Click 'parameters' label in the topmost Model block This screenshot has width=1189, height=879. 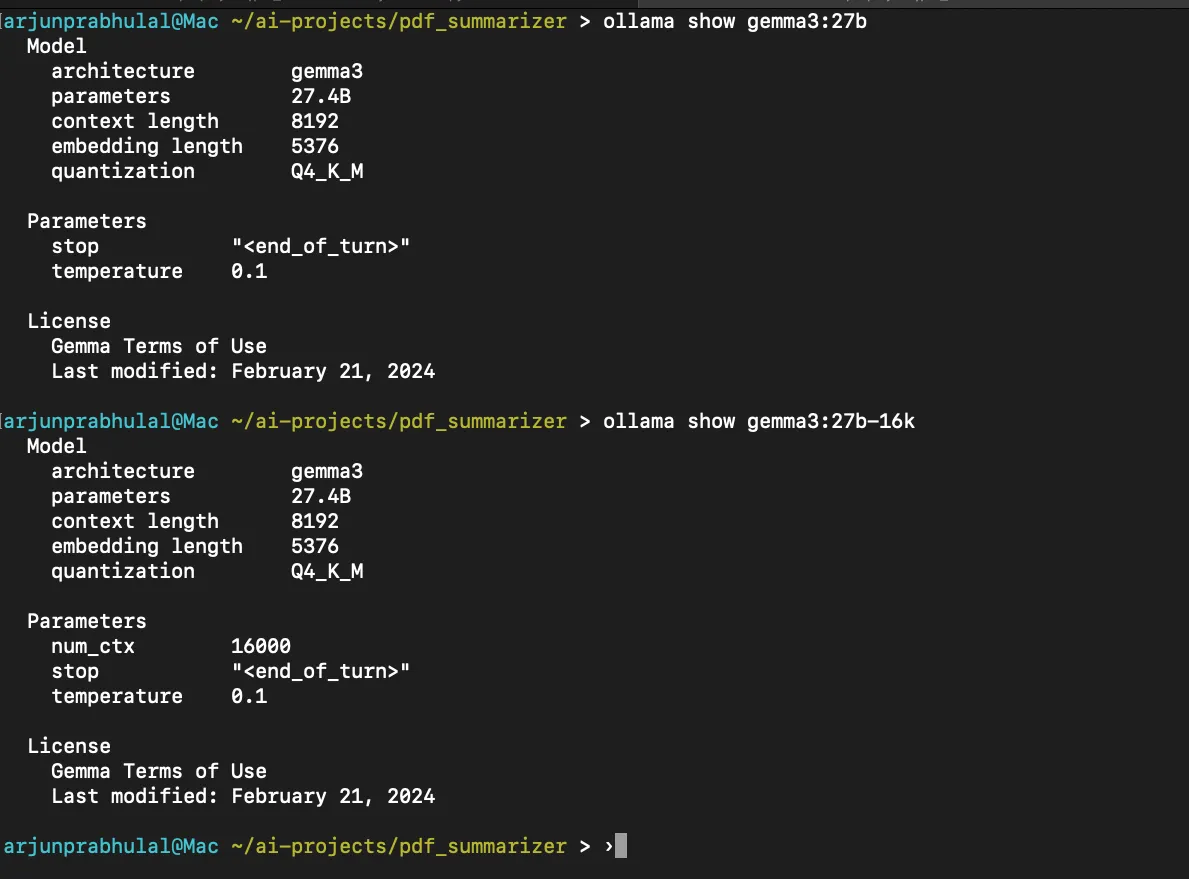pyautogui.click(x=111, y=97)
